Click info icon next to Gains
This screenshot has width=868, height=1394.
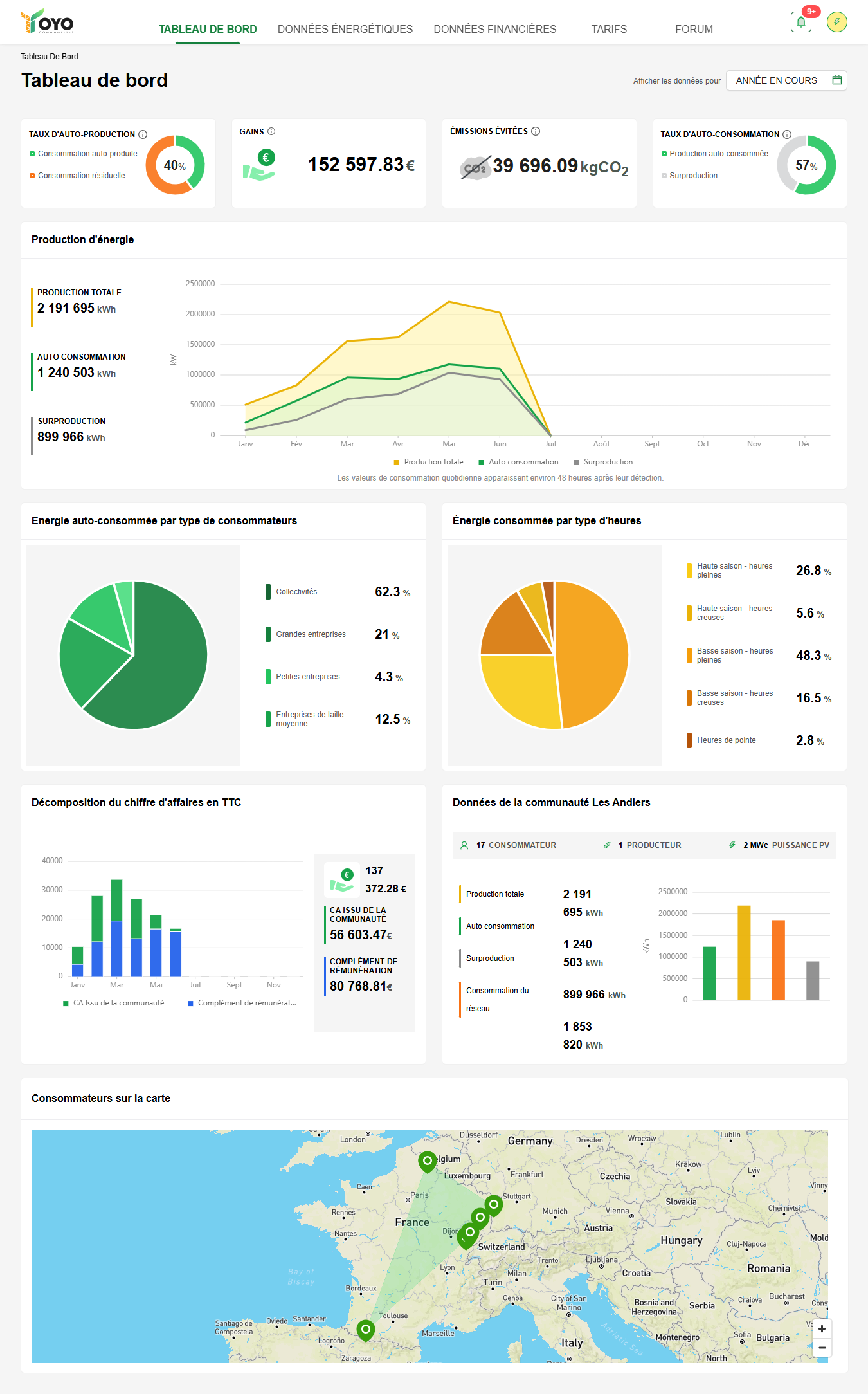tap(271, 131)
